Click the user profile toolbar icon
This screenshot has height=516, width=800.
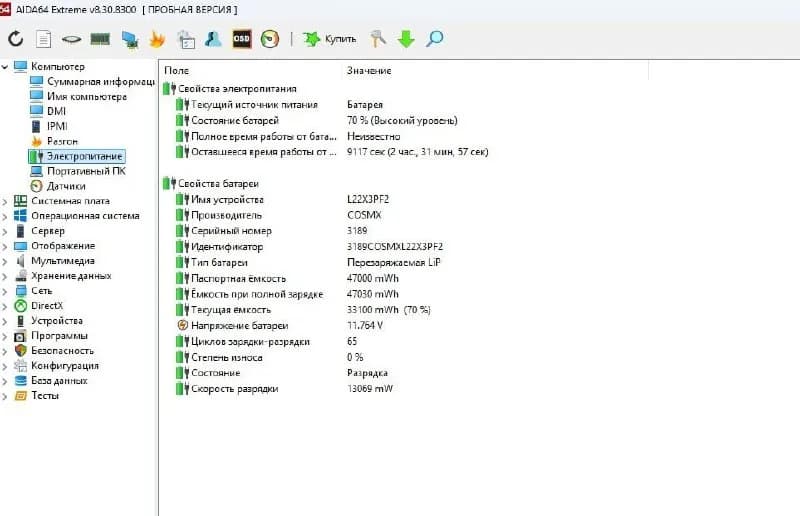tap(213, 39)
